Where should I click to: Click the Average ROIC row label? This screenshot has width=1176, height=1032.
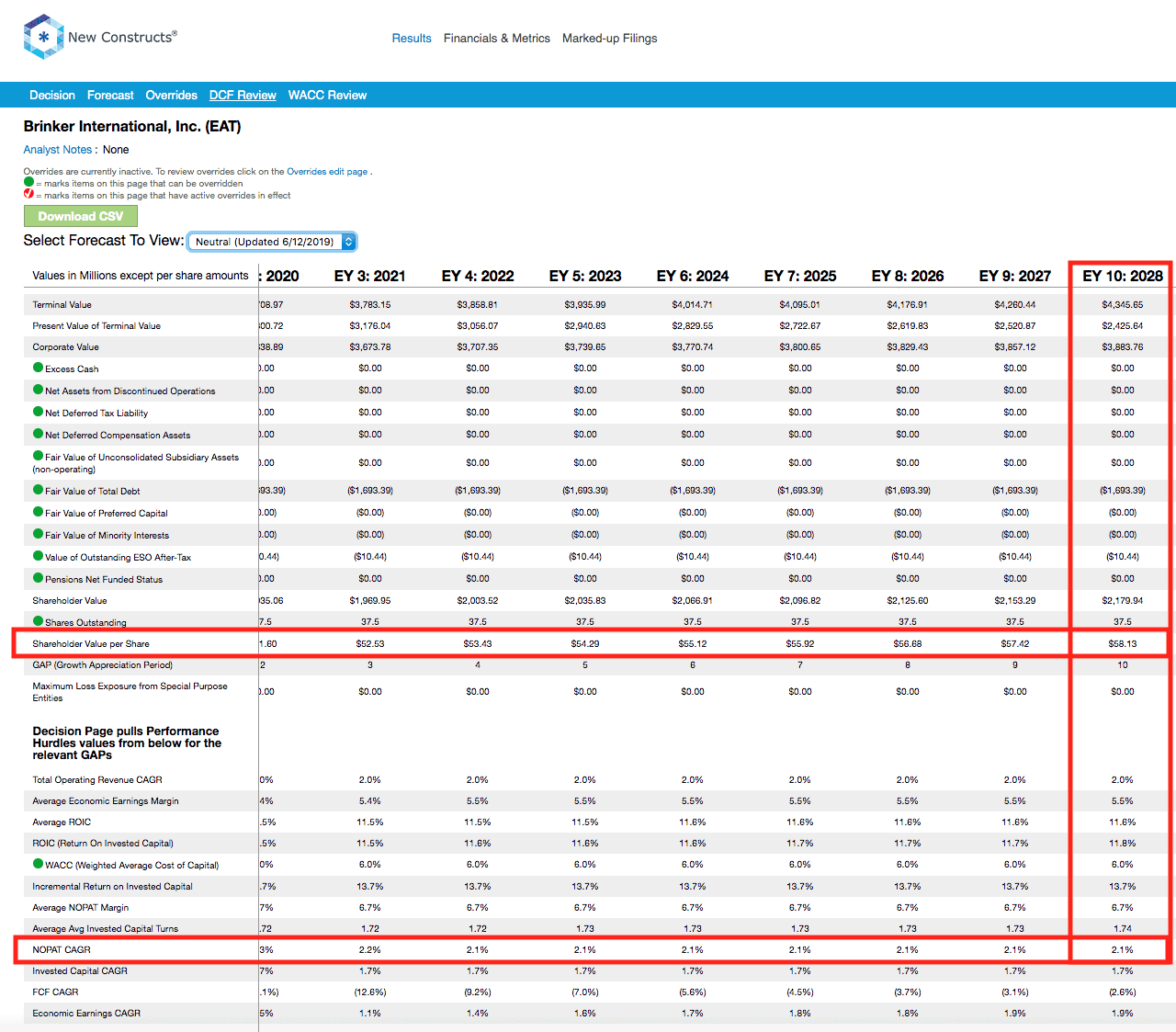tap(62, 822)
